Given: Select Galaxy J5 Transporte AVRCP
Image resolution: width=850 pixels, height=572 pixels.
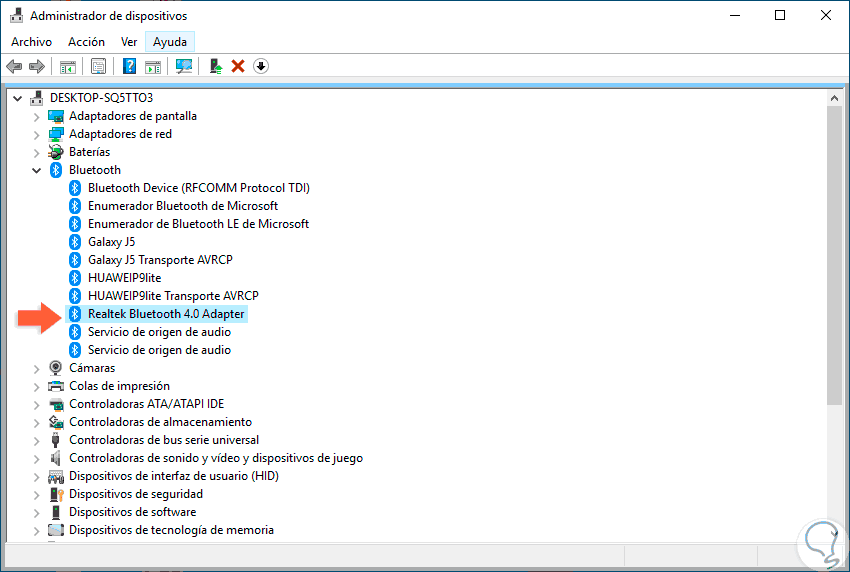Looking at the screenshot, I should (x=160, y=260).
